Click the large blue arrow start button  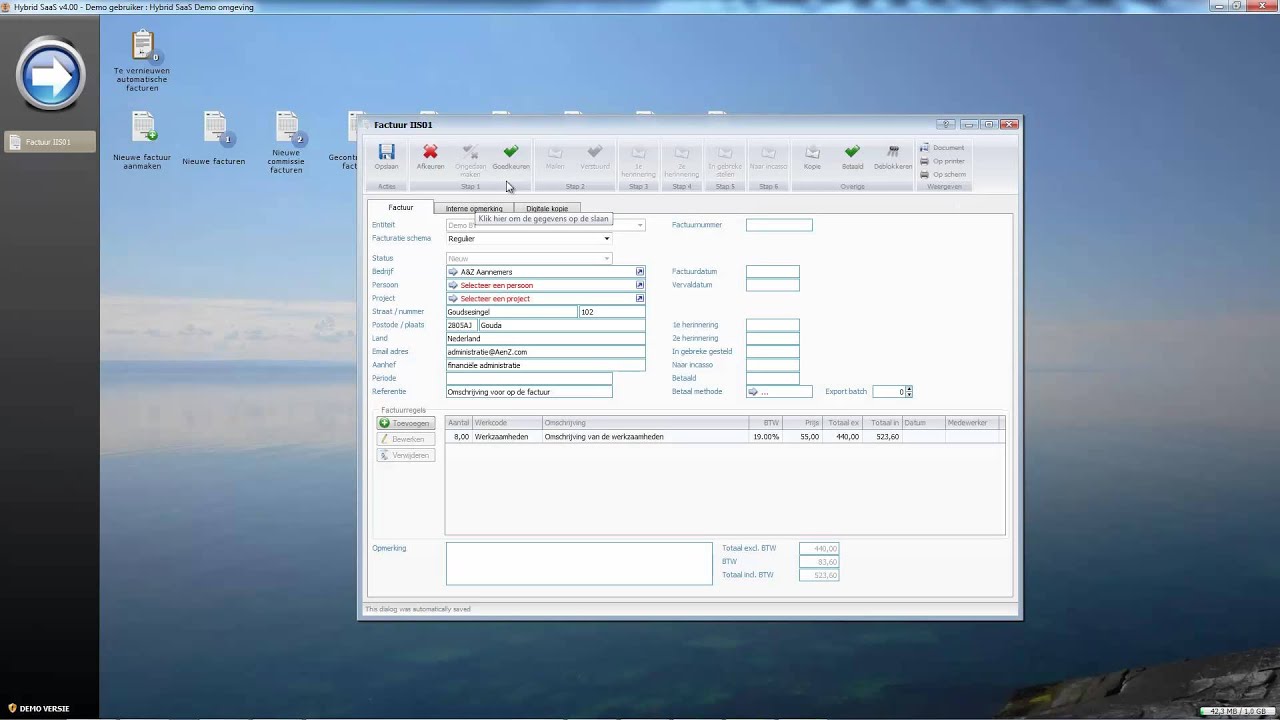(50, 74)
